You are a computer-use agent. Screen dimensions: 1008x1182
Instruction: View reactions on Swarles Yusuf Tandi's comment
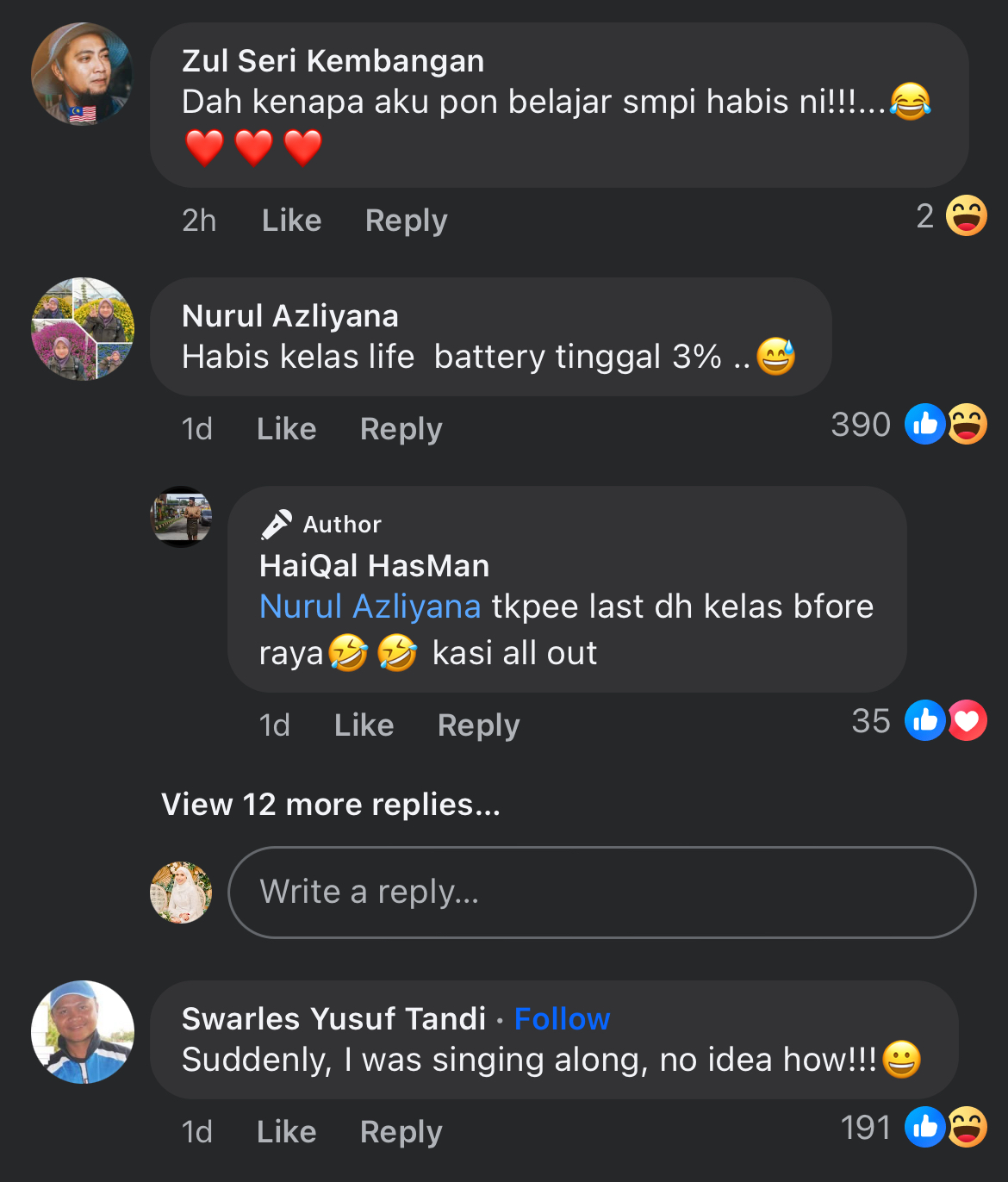tap(945, 1127)
